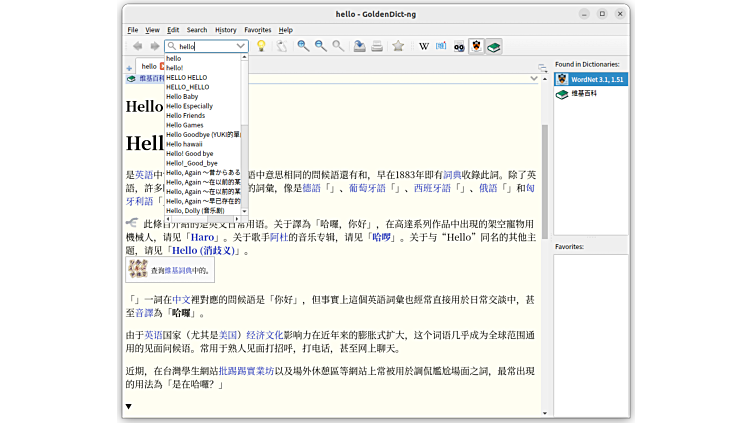
Task: Open the Favorites menu
Action: click(x=257, y=30)
